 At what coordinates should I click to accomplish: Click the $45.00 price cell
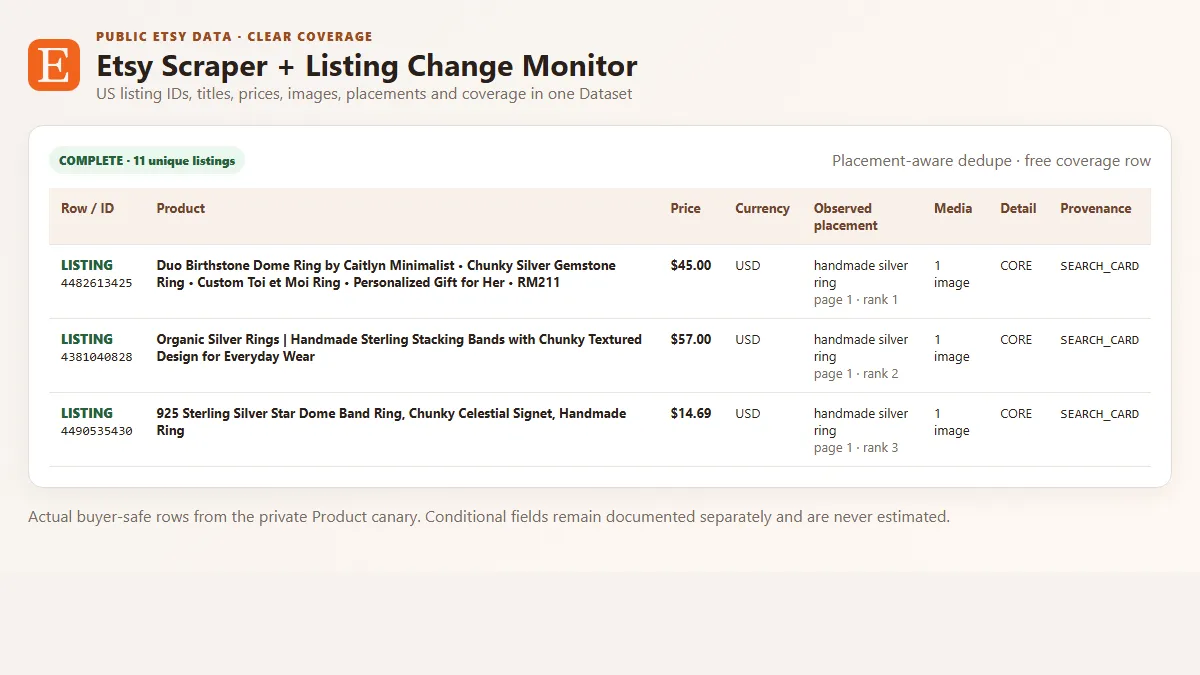point(691,266)
